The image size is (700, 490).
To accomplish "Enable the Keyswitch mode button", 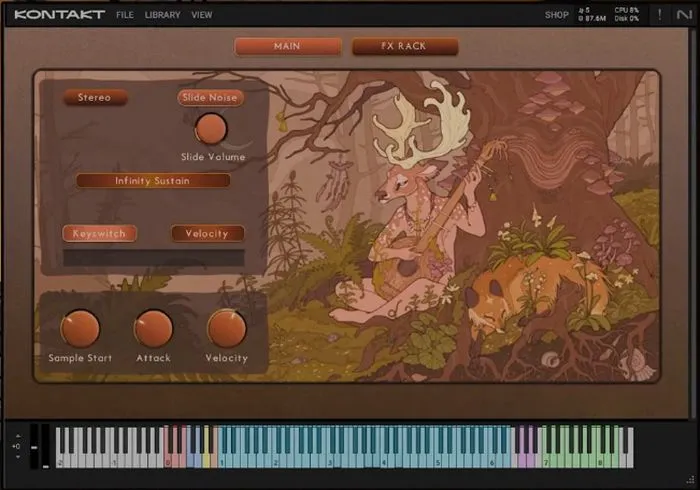I will pos(99,233).
